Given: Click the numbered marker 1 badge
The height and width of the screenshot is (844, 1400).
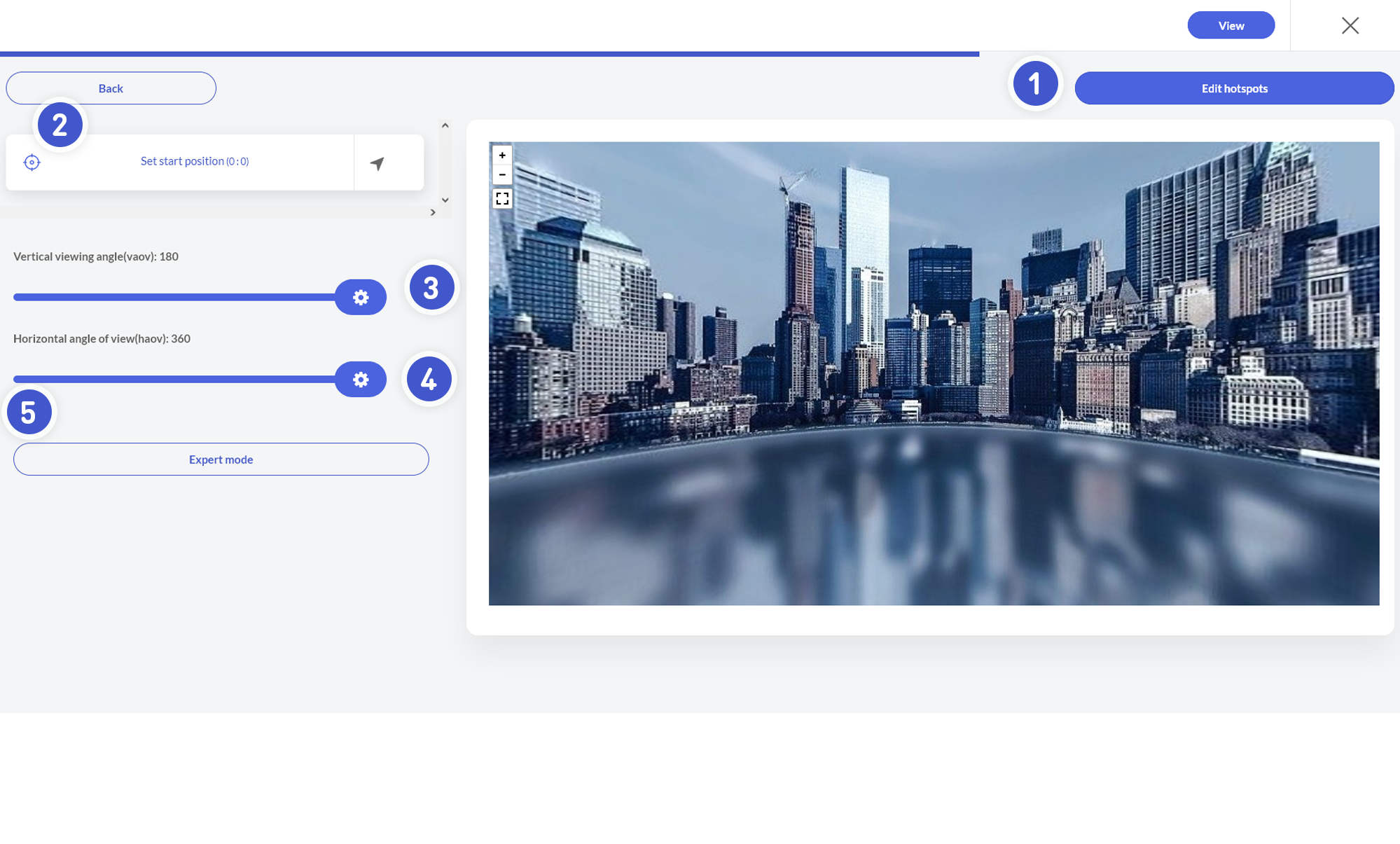Looking at the screenshot, I should (1035, 84).
